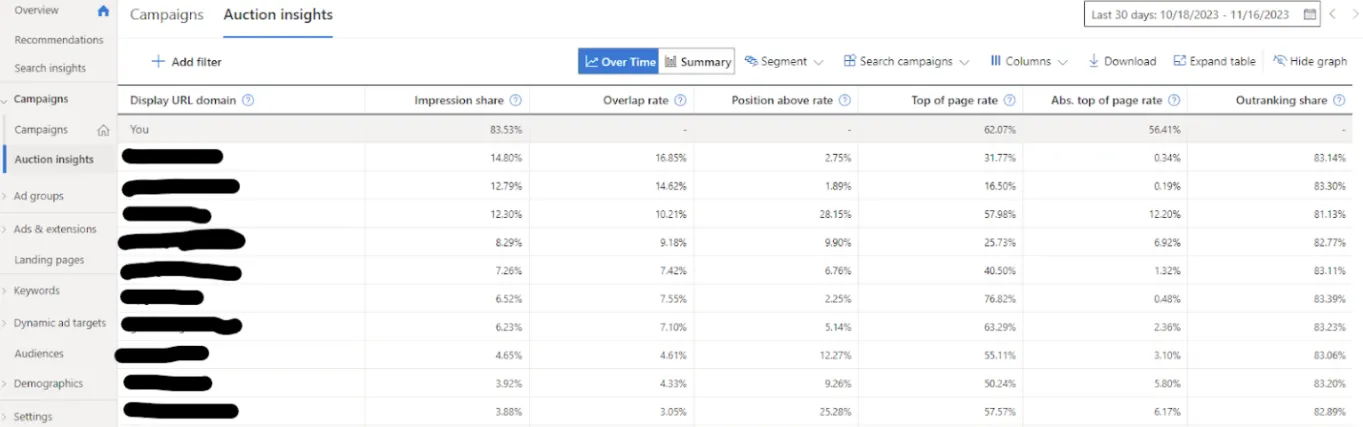This screenshot has height=427, width=1363.
Task: Expand Settings in the sidebar
Action: pos(5,417)
